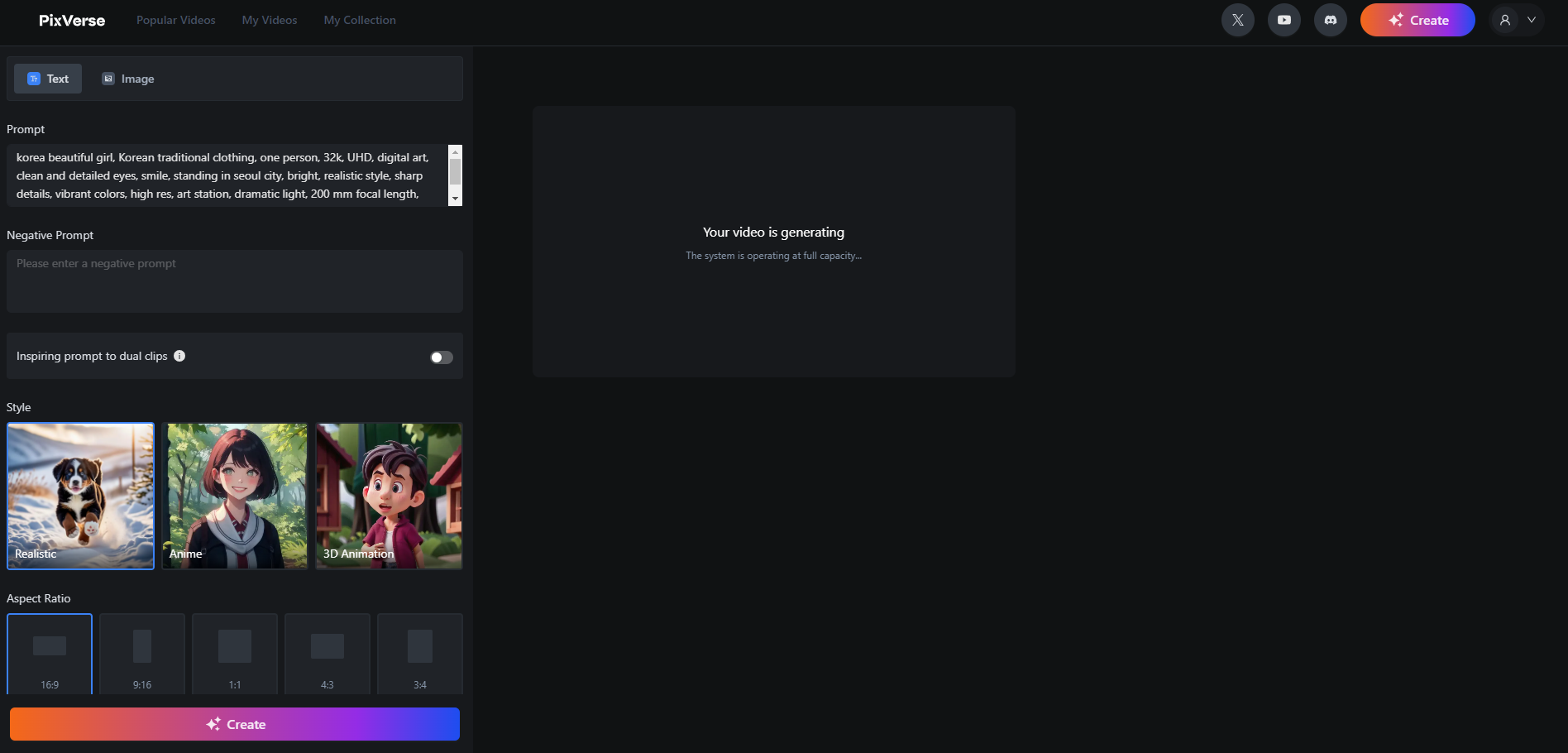Click 'The system is operating at full capacity' text
The height and width of the screenshot is (753, 1568).
tap(773, 256)
